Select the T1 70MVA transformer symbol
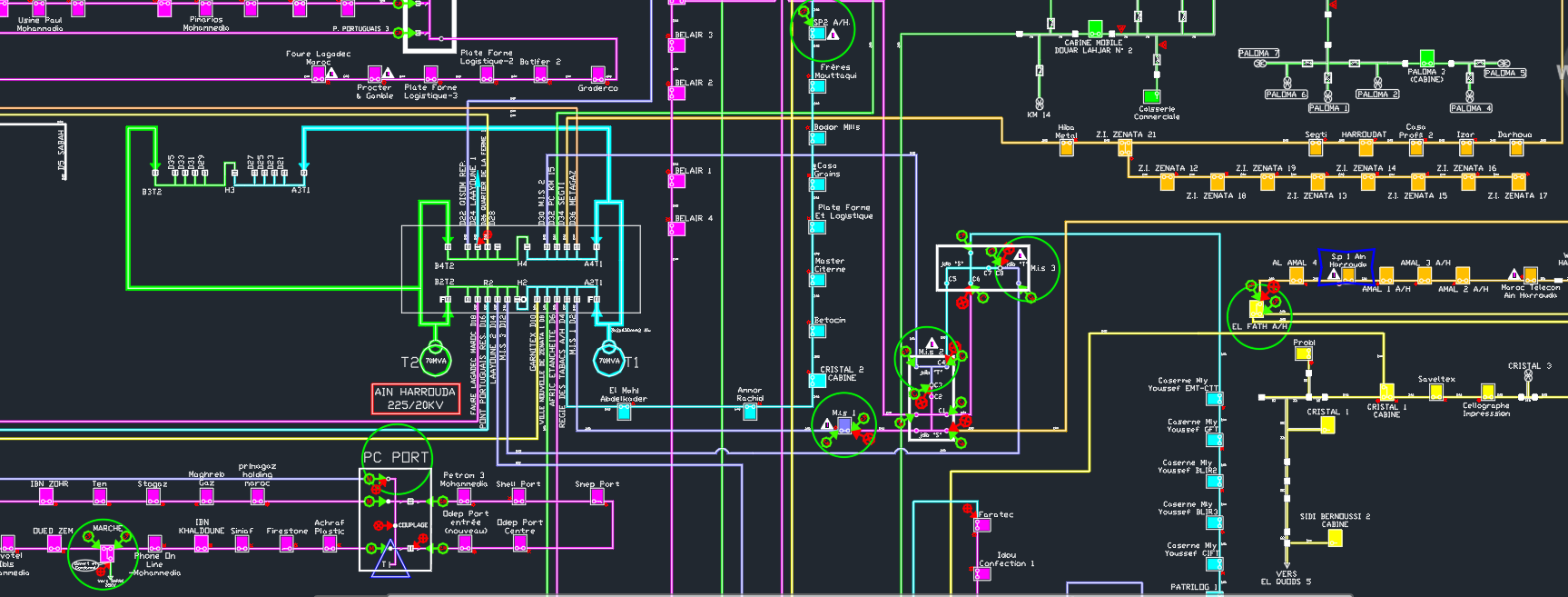This screenshot has height=597, width=1568. click(608, 361)
